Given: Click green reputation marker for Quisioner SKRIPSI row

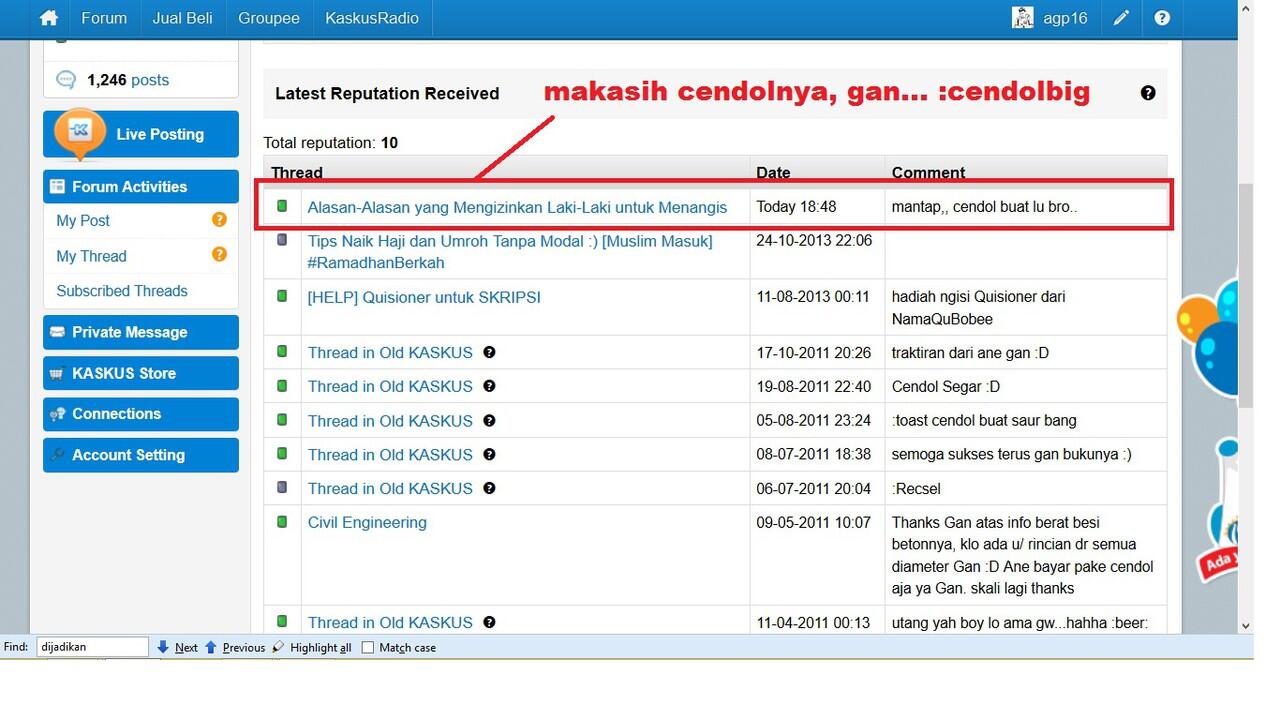Looking at the screenshot, I should point(282,296).
